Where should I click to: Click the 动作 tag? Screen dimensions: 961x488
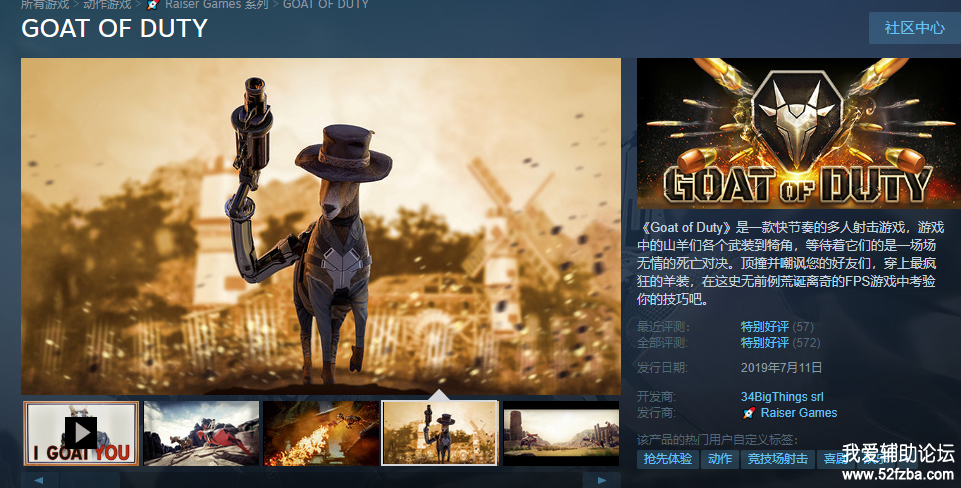click(x=720, y=459)
